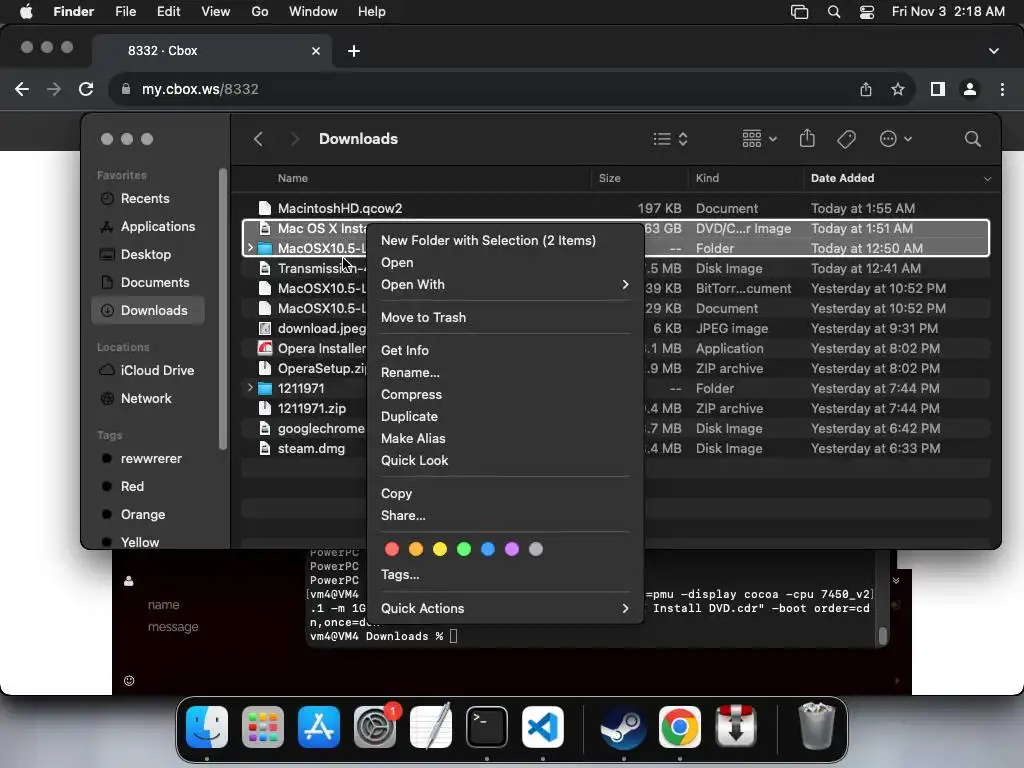Select Recents in Finder sidebar
Image resolution: width=1024 pixels, height=768 pixels.
148,199
